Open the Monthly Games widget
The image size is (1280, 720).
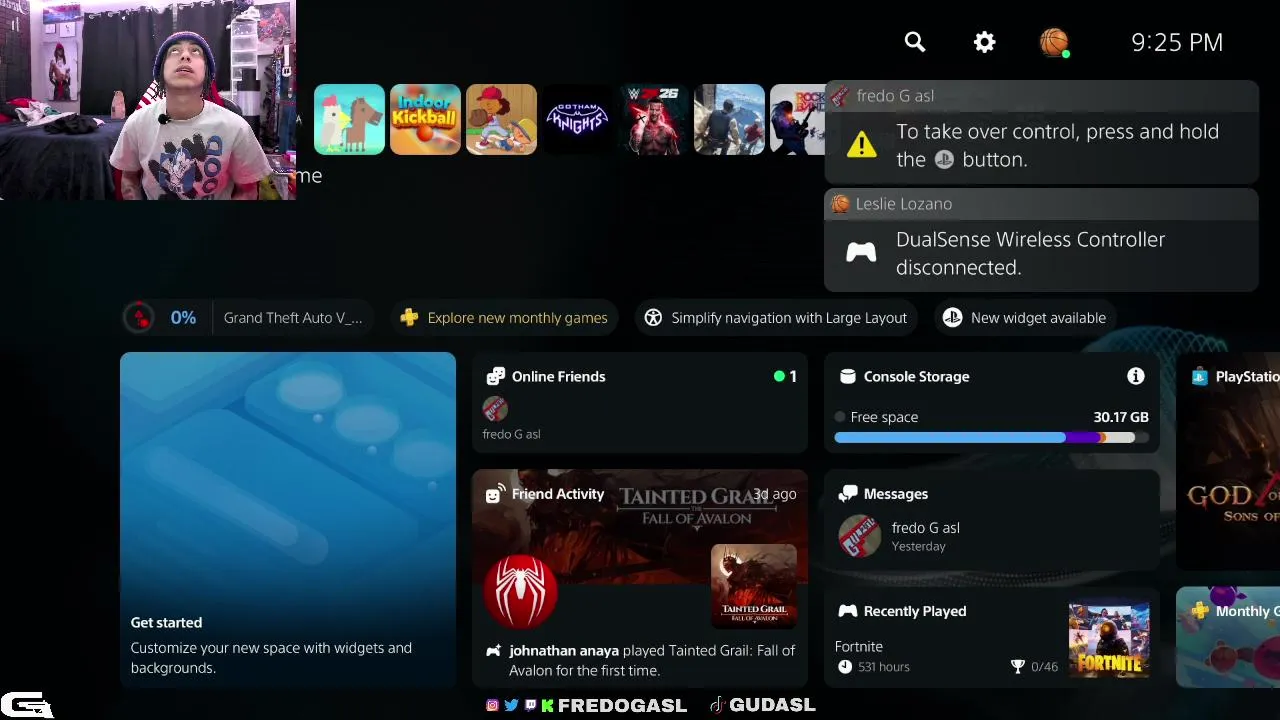(1228, 637)
